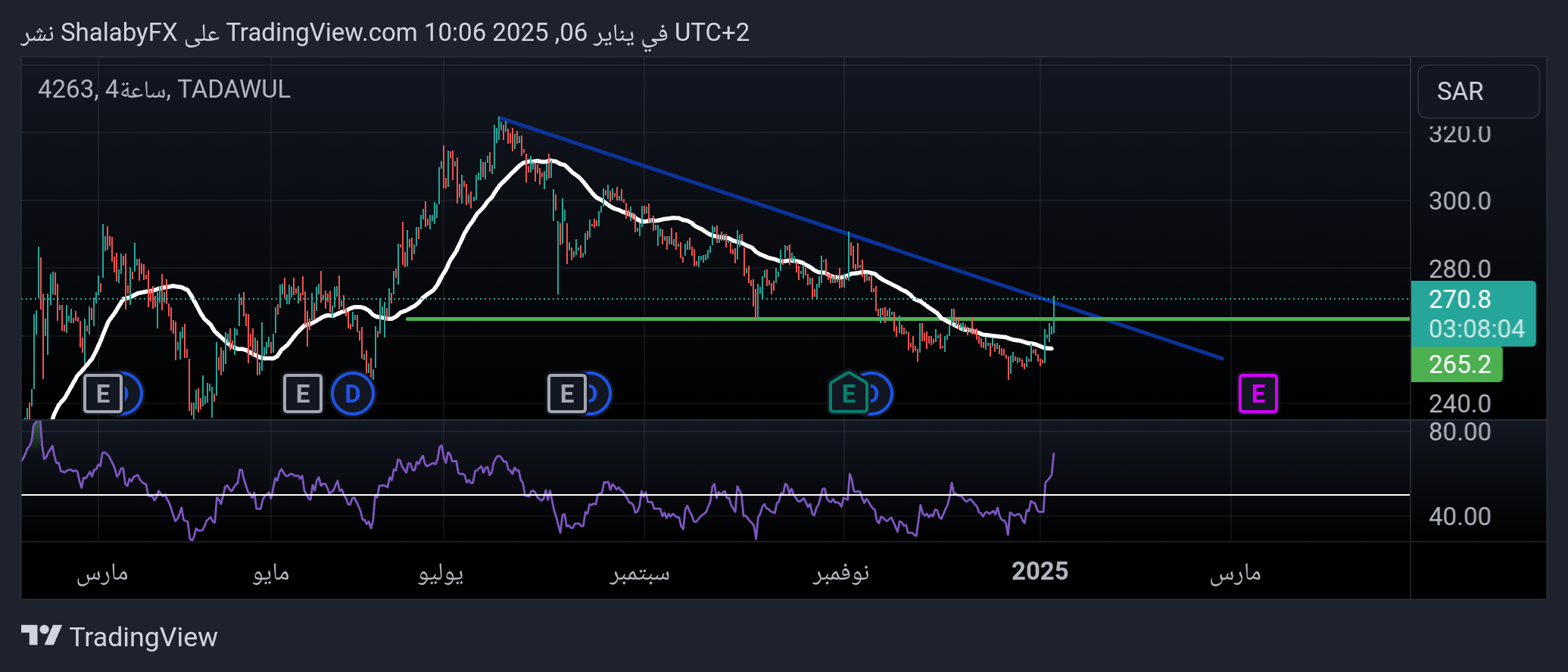Image resolution: width=1568 pixels, height=672 pixels.
Task: Click the TradingView logo at bottom left
Action: click(120, 636)
